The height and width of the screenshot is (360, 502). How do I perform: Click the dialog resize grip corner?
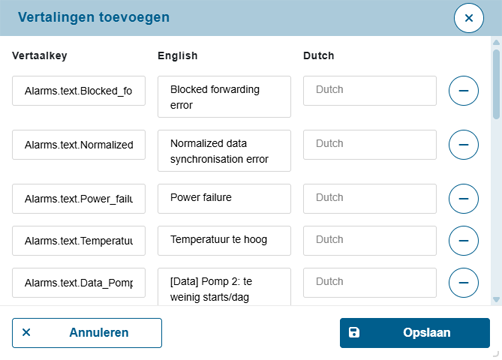496,354
